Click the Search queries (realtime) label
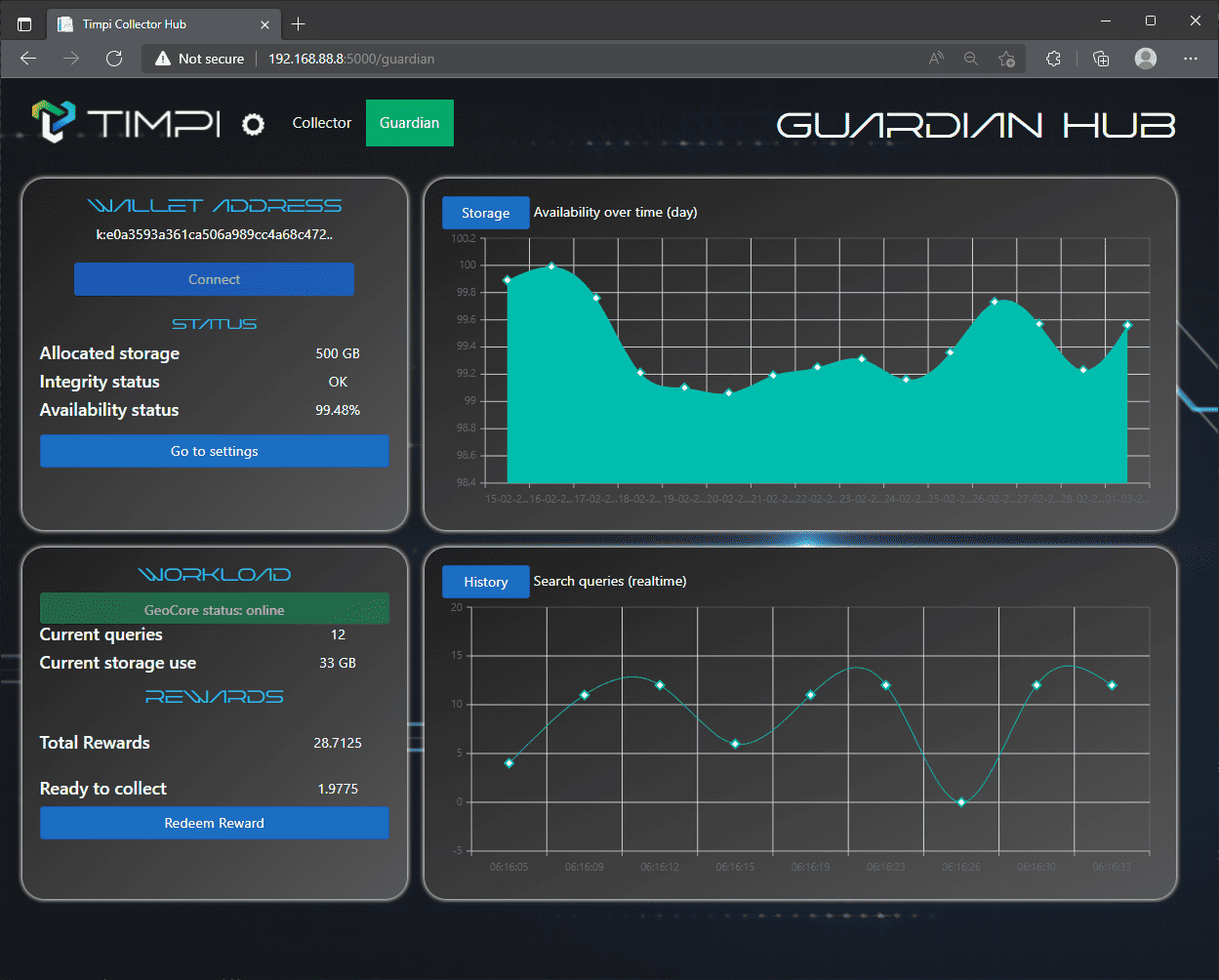The image size is (1219, 980). 610,581
